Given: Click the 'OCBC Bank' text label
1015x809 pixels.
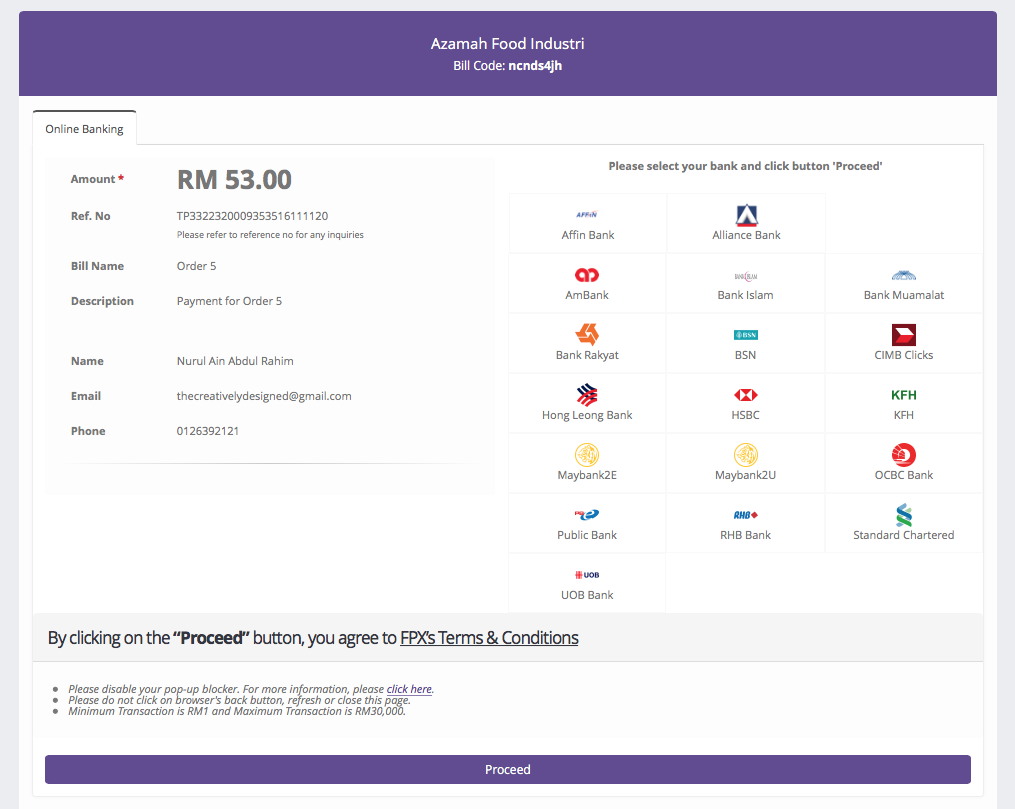Looking at the screenshot, I should 904,475.
